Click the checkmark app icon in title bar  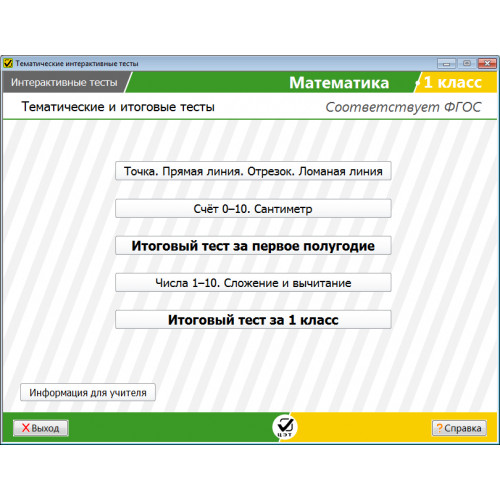click(x=8, y=63)
